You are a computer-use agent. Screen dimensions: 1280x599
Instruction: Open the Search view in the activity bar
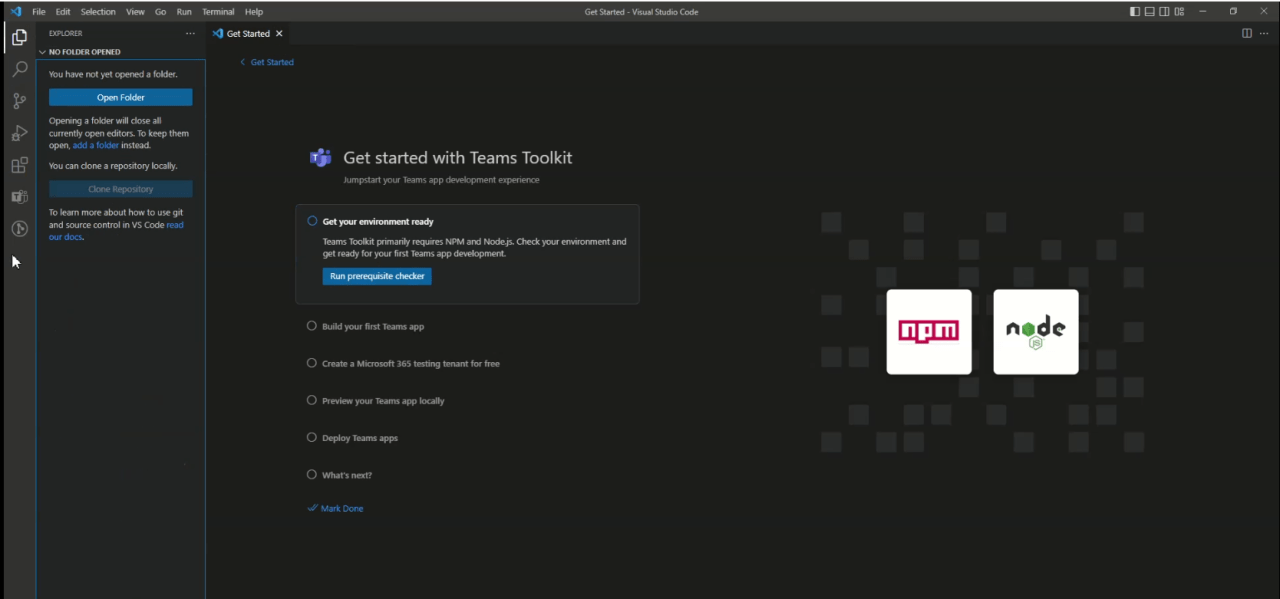click(18, 68)
